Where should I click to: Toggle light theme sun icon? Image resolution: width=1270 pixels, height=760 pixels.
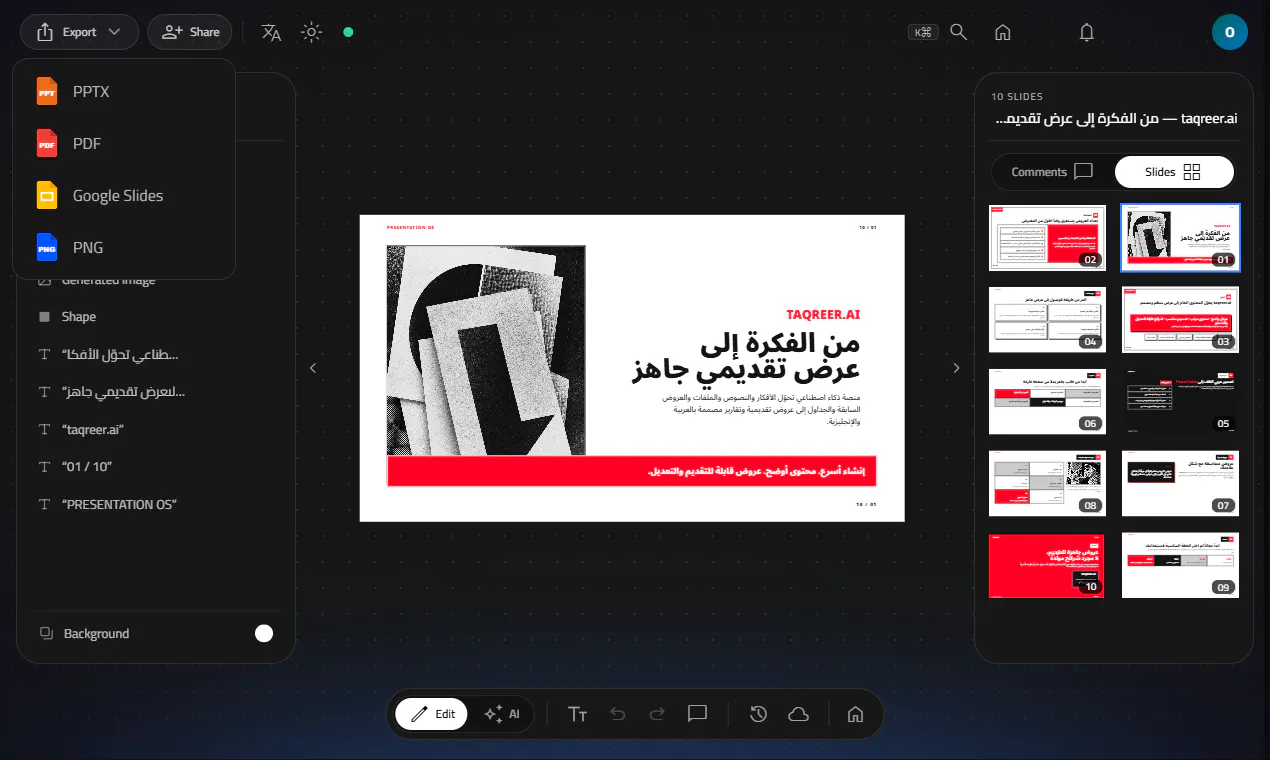(x=312, y=32)
